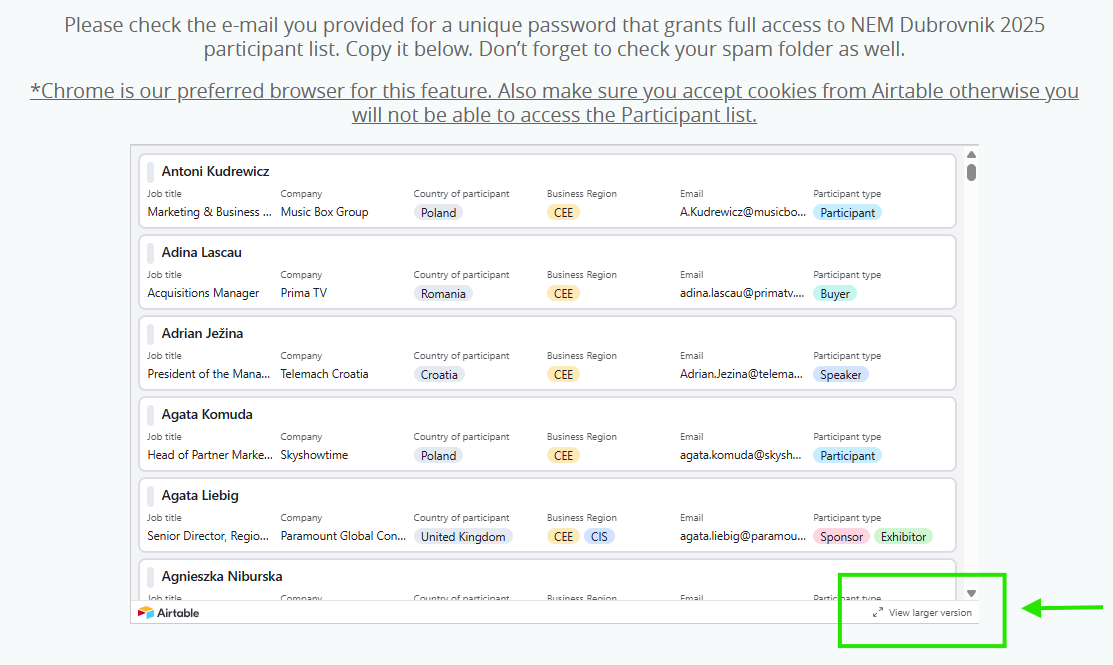The image size is (1113, 665).
Task: Click the Croatia country tag
Action: point(439,374)
